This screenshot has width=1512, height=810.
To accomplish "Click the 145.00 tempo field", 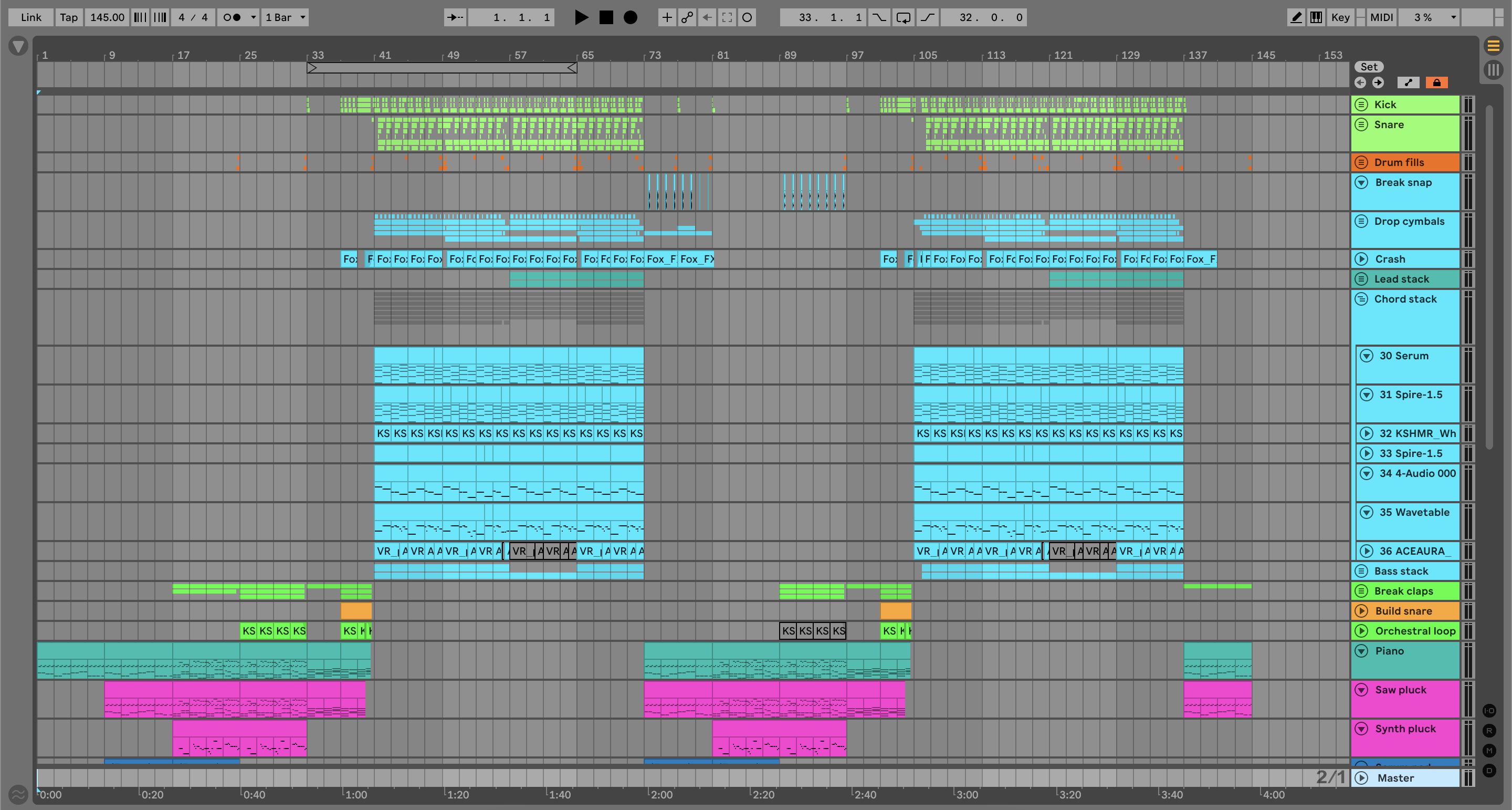I will pos(107,17).
